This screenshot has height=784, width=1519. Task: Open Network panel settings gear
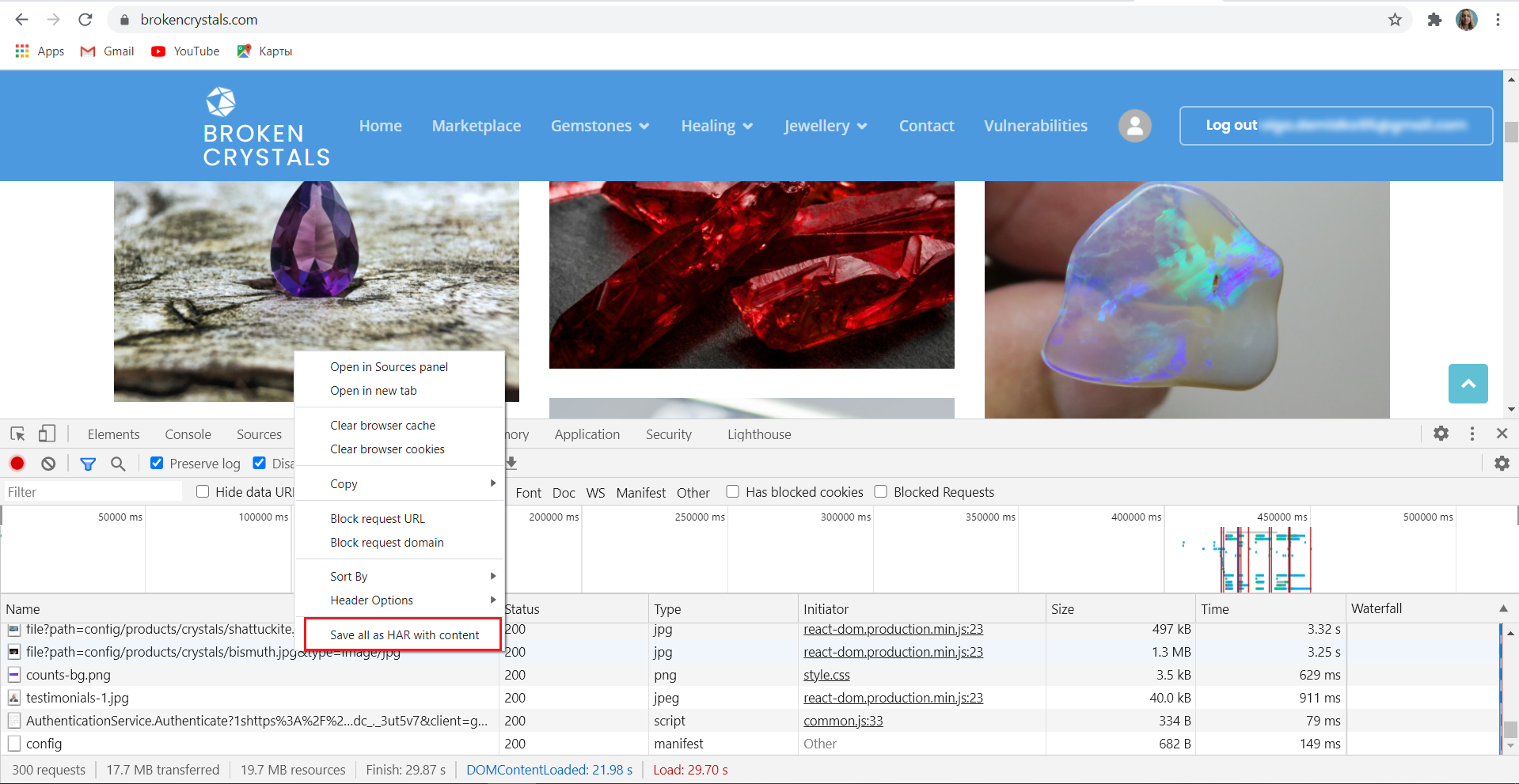pos(1502,464)
